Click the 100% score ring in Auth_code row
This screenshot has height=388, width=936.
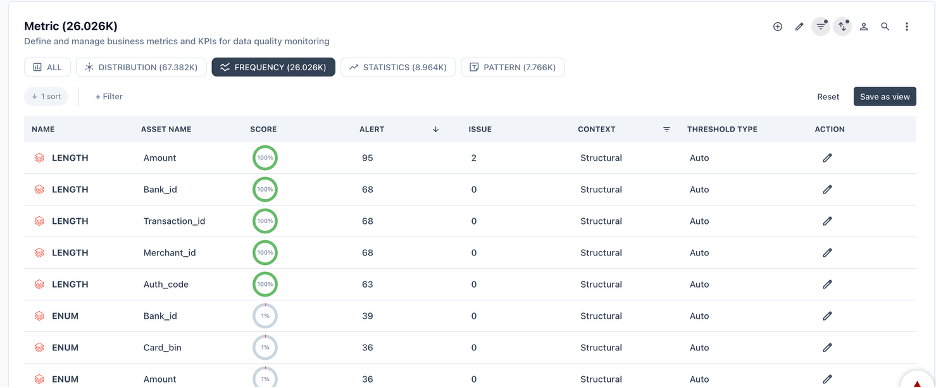(x=265, y=284)
